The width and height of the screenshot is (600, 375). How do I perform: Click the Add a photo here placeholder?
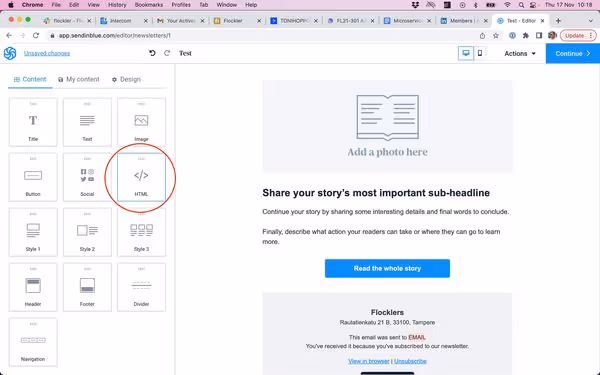tap(387, 127)
